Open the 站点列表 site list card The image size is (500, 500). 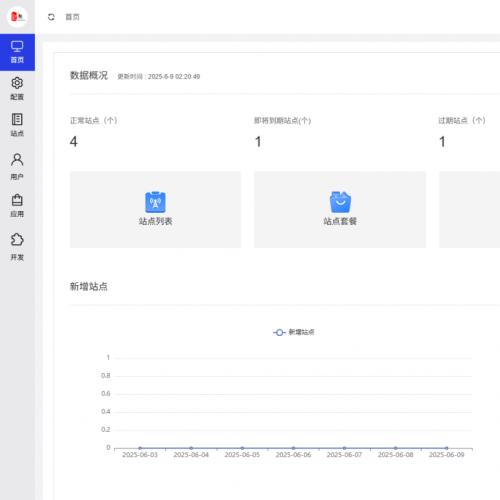point(155,210)
